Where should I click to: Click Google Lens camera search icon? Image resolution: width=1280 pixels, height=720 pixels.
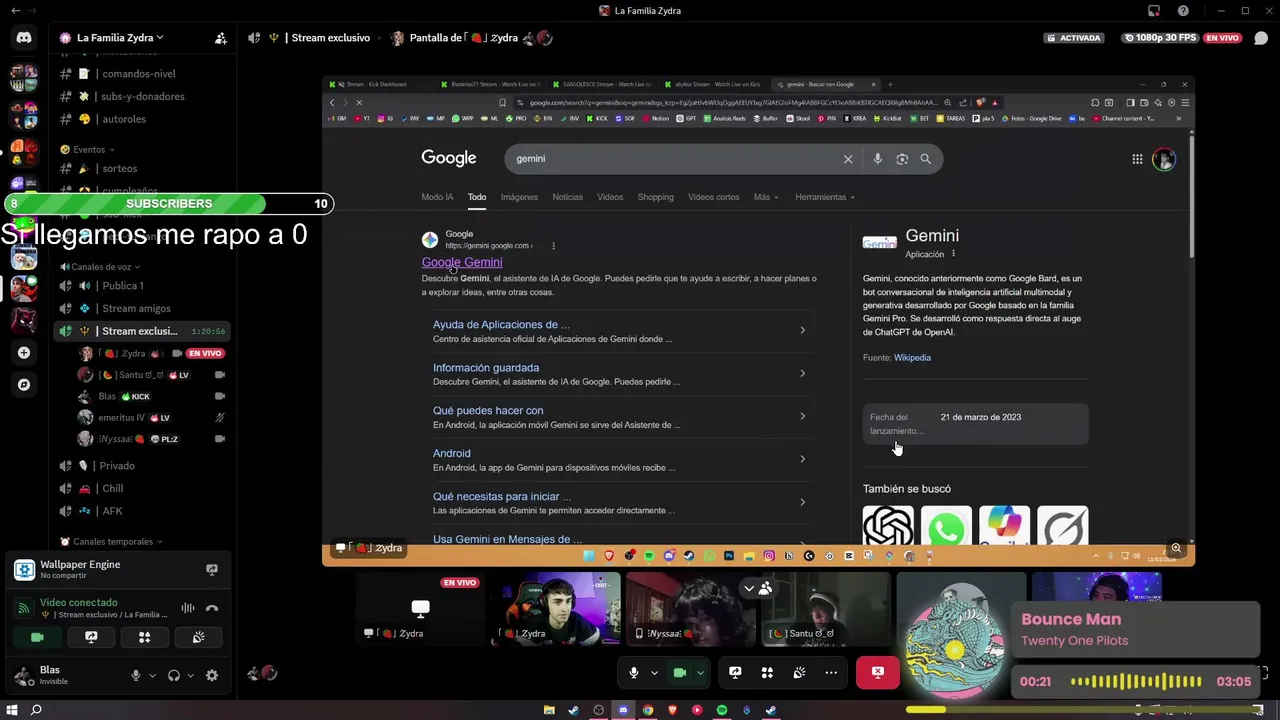[x=902, y=159]
